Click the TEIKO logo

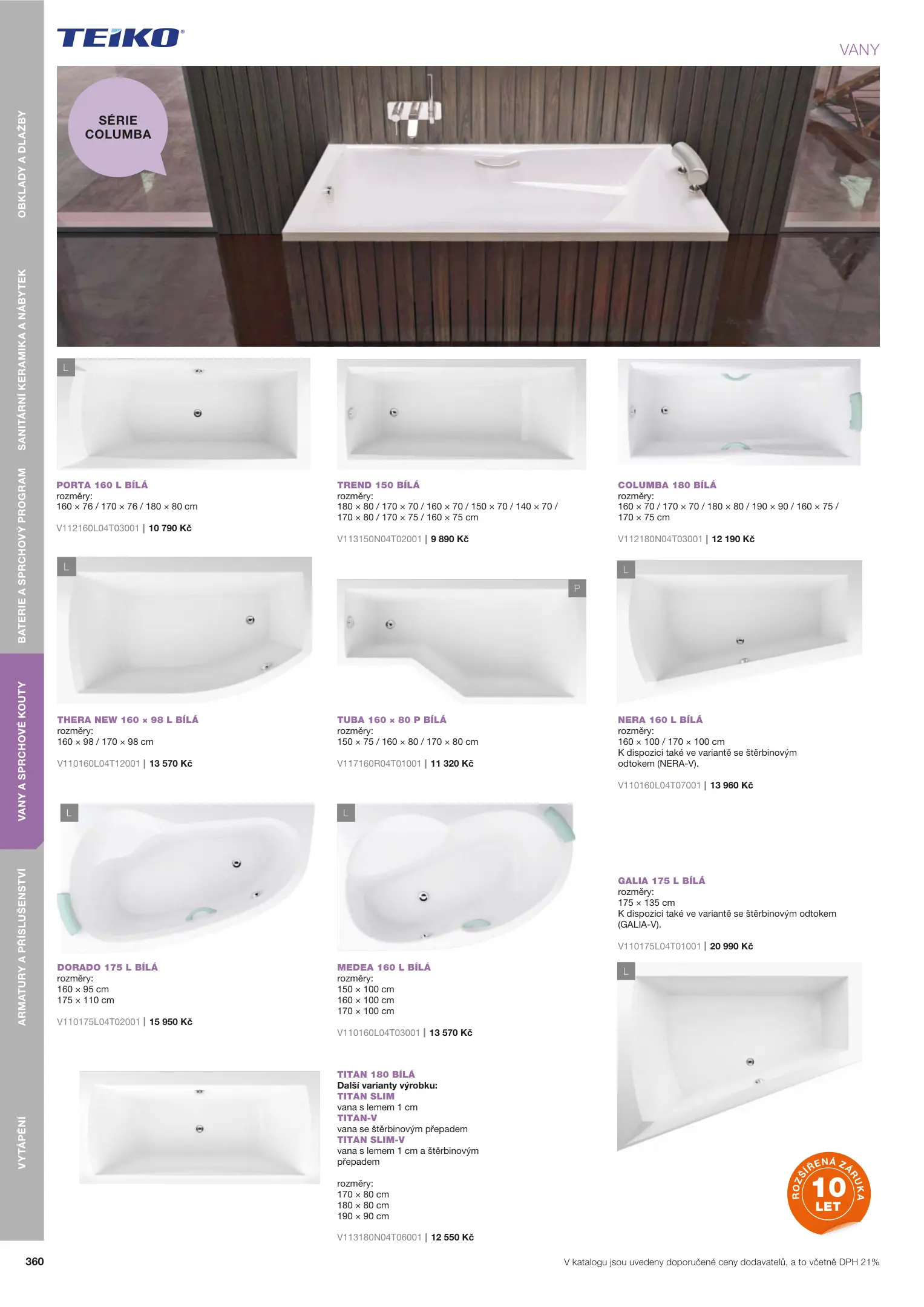120,38
